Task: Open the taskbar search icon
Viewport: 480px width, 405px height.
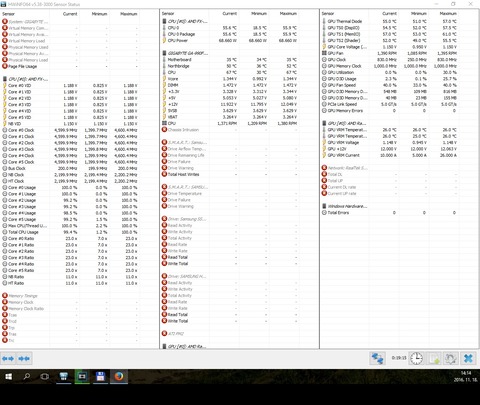Action: [27, 377]
